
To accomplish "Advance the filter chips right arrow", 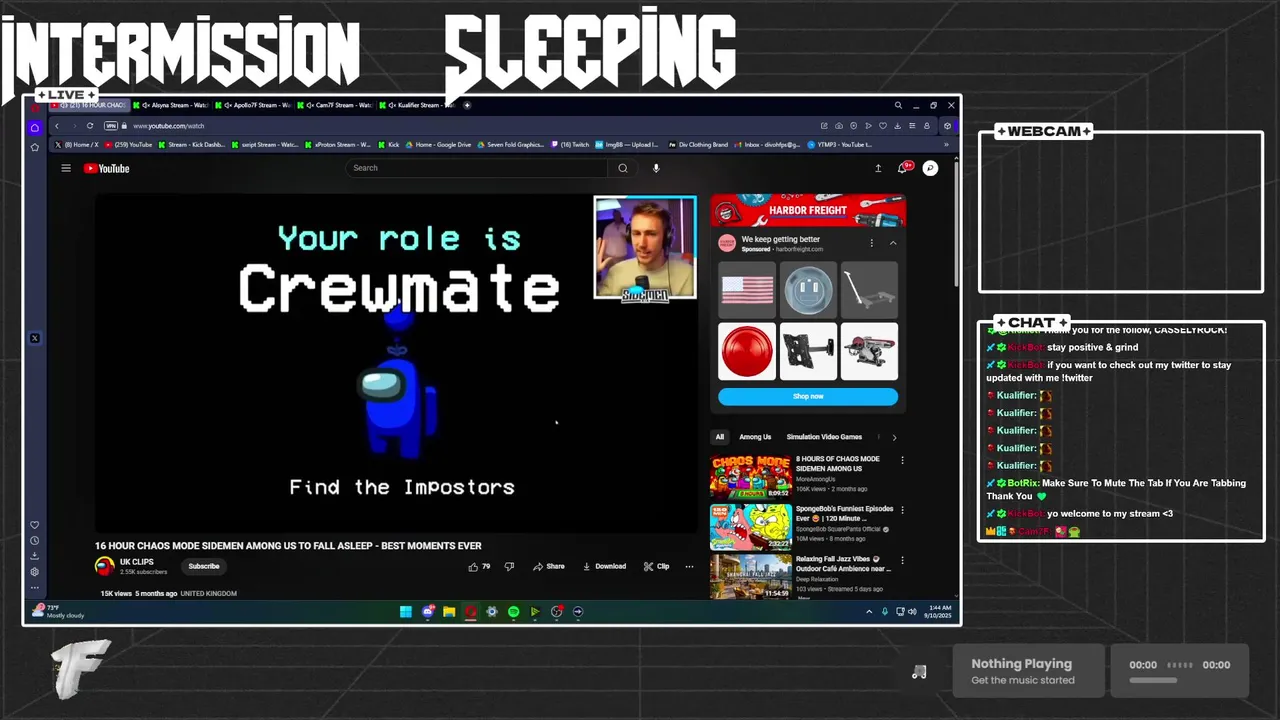I will click(x=894, y=437).
